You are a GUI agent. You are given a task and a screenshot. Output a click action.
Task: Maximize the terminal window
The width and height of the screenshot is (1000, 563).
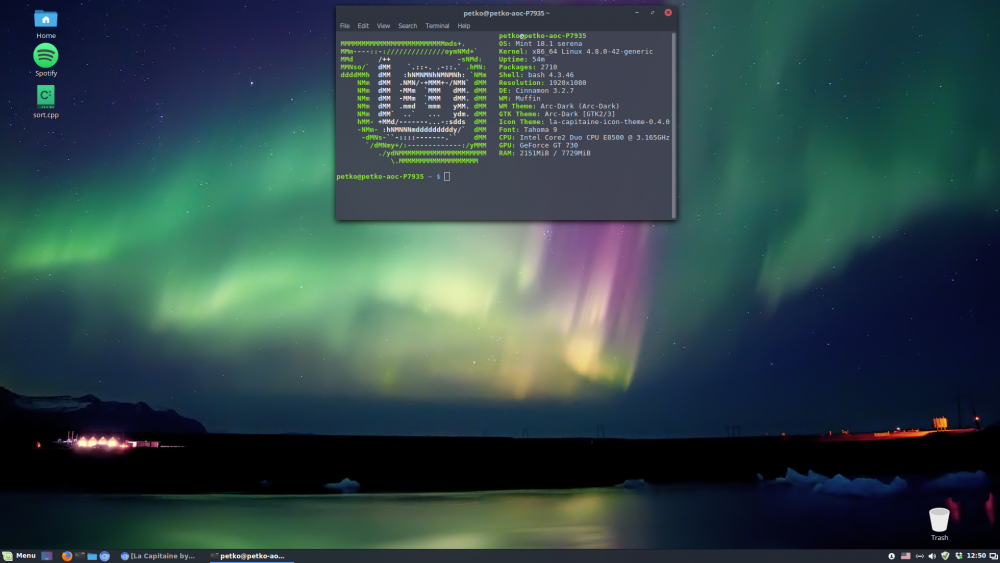652,13
